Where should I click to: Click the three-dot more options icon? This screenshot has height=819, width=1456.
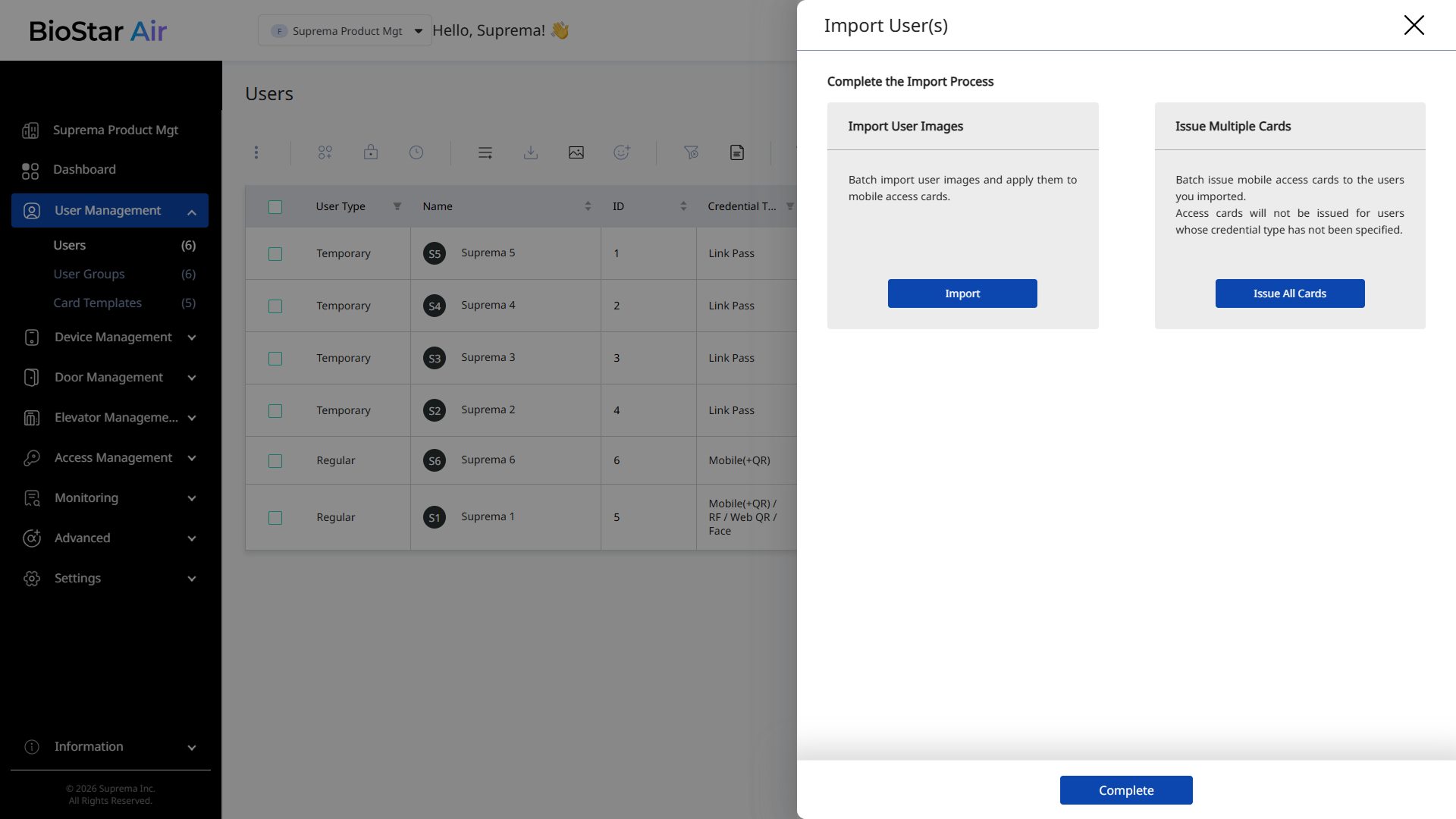256,152
